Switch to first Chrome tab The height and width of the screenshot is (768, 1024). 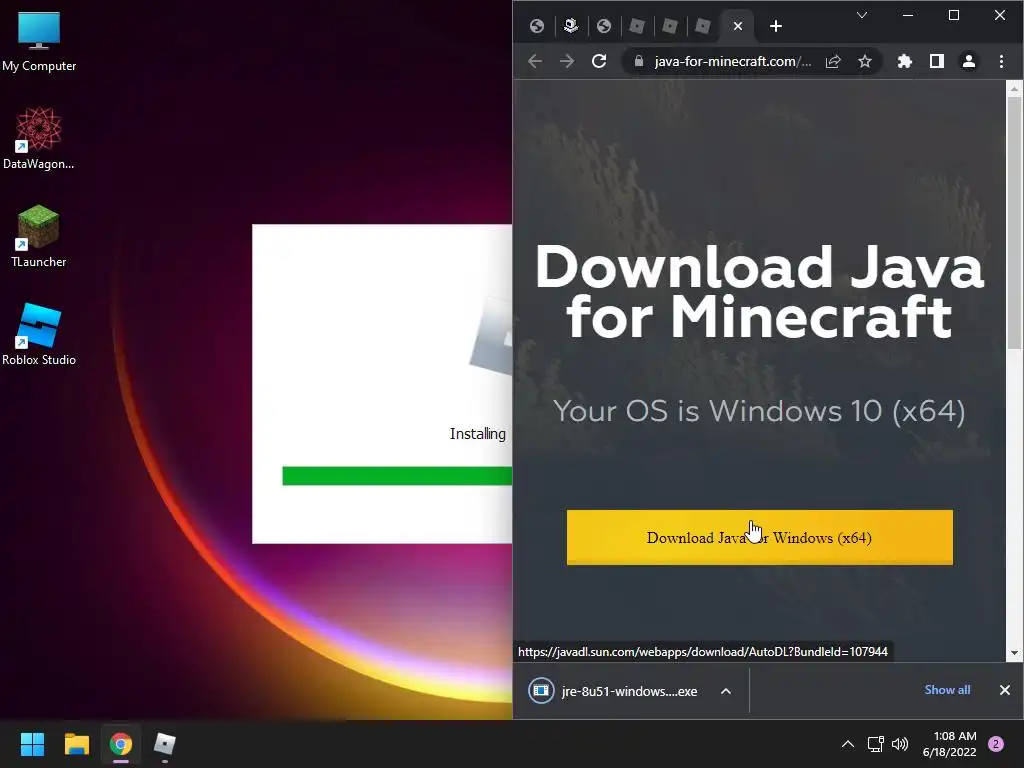coord(537,26)
